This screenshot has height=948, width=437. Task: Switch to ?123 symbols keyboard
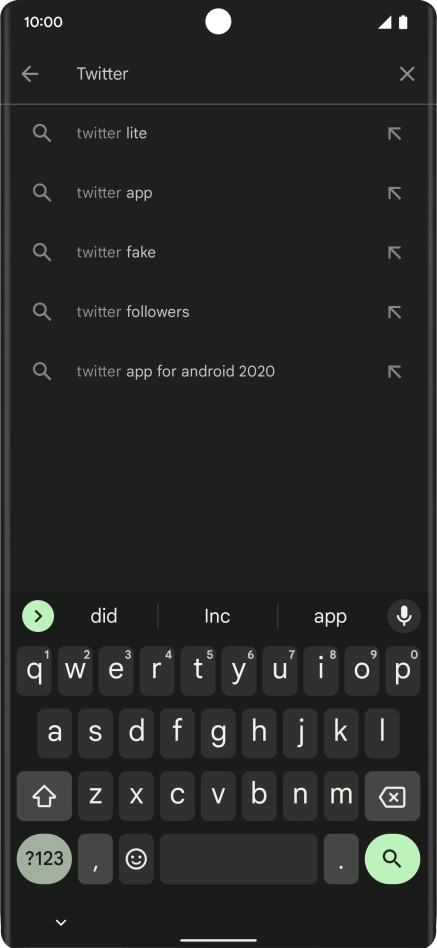[44, 859]
